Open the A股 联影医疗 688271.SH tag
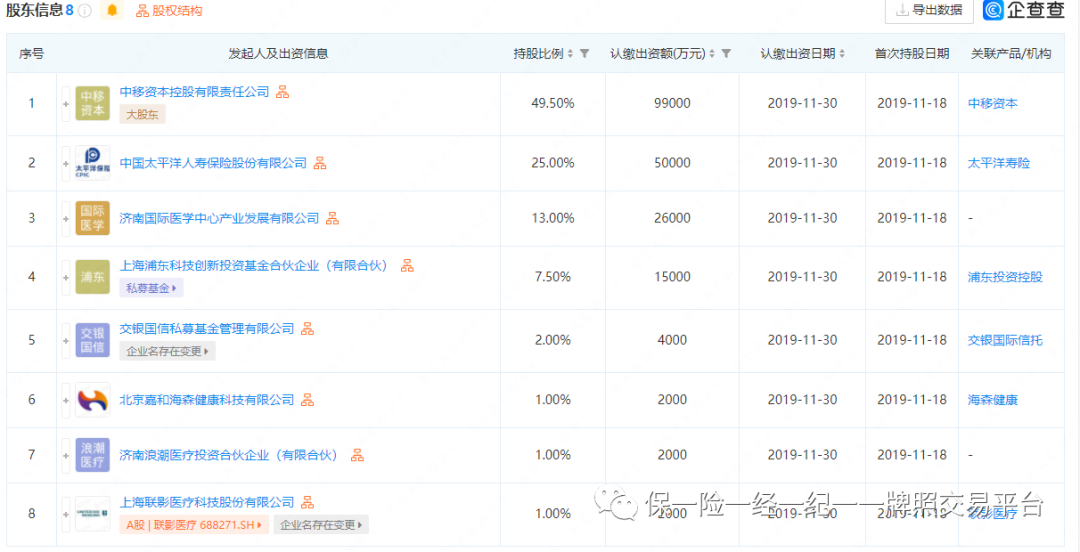The height and width of the screenshot is (552, 1080). tap(194, 524)
